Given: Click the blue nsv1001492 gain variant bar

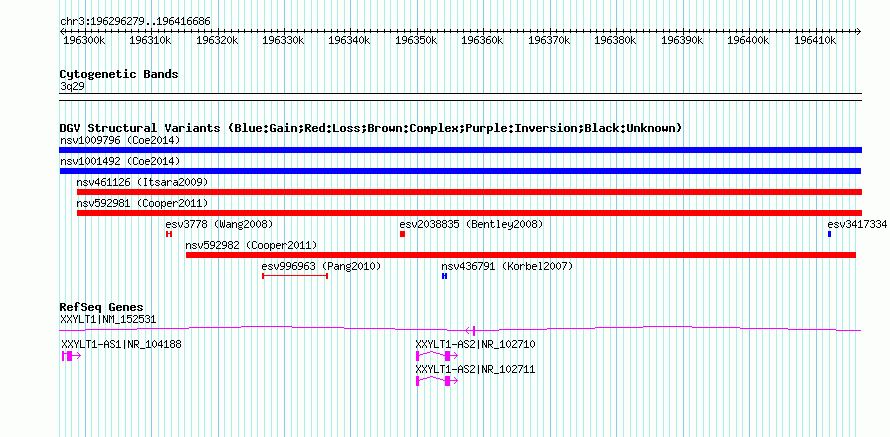Looking at the screenshot, I should [460, 171].
